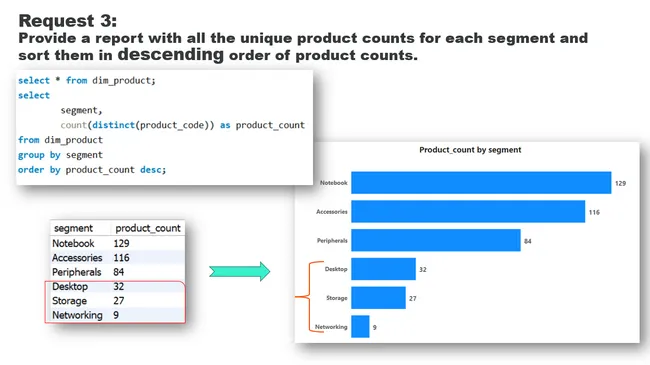Click the 'group by segment' SQL line
Screen dimensions: 650x365
[x=60, y=155]
